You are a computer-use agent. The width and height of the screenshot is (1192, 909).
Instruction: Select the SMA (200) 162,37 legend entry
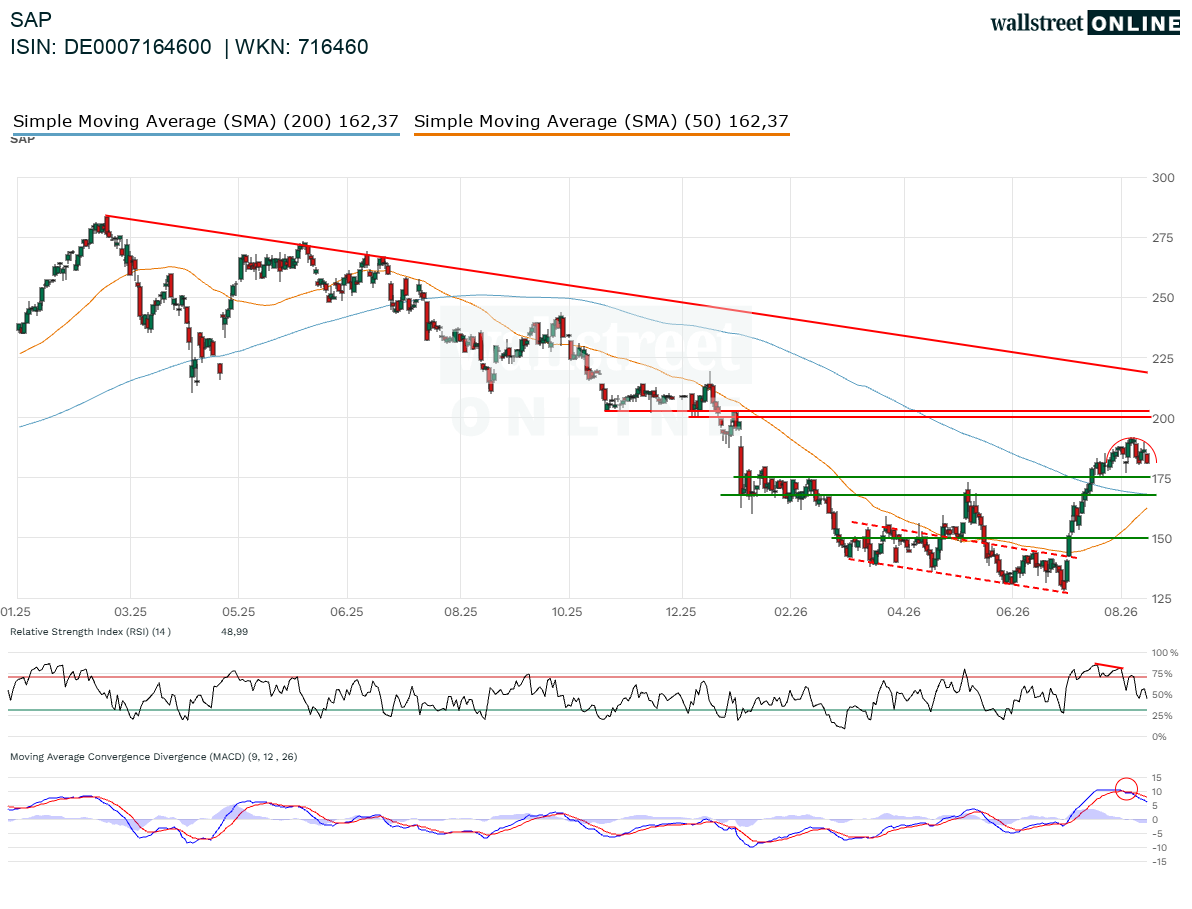point(205,122)
